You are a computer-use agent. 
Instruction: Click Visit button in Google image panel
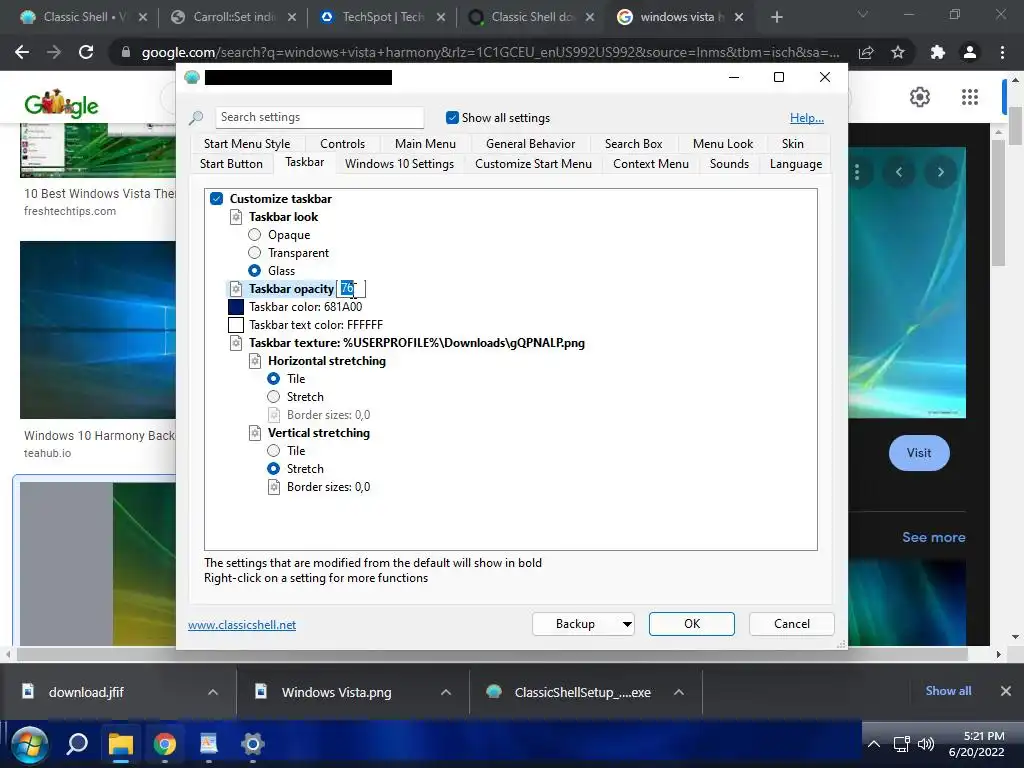click(x=919, y=453)
